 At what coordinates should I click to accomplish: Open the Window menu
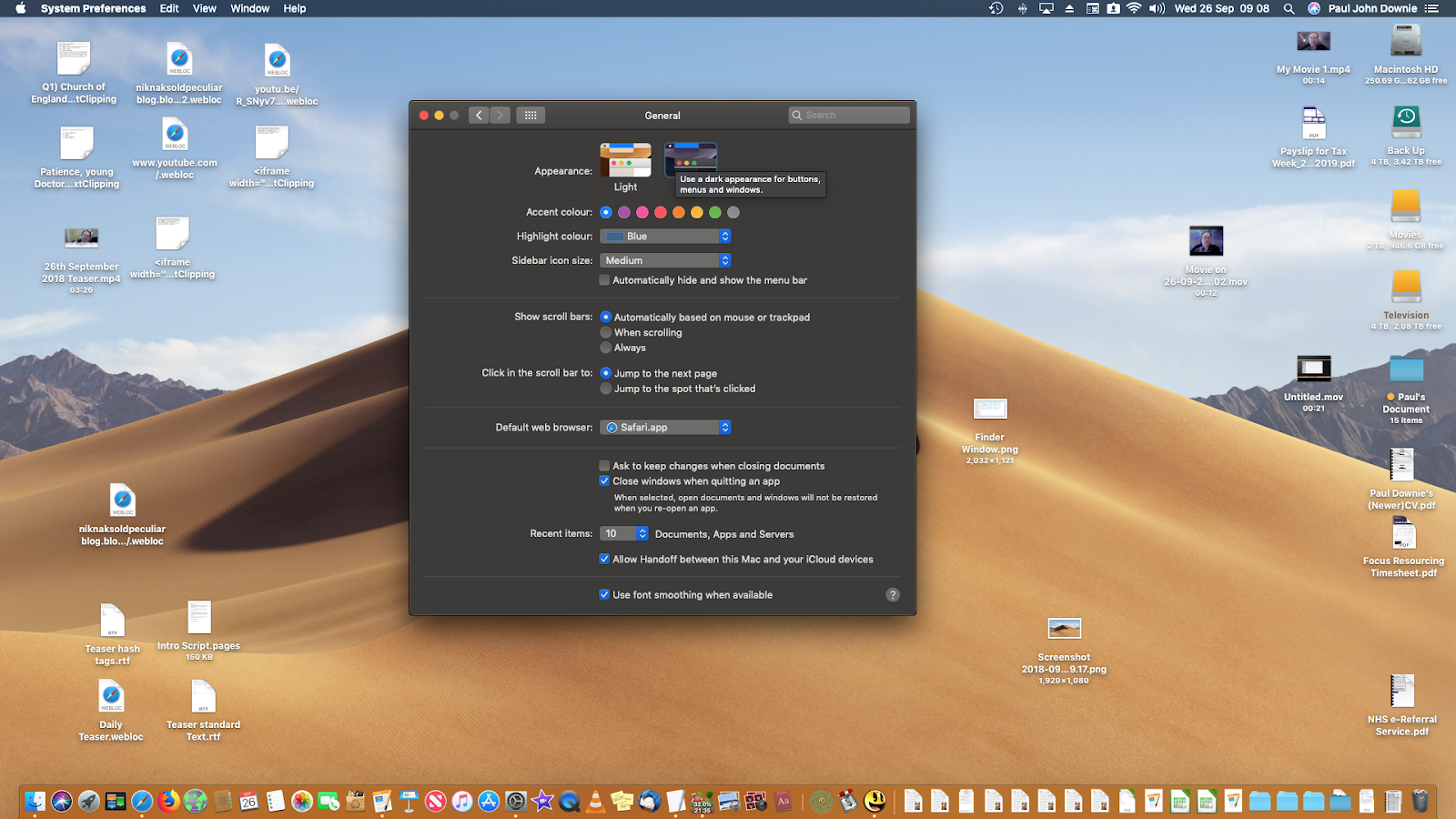point(250,8)
